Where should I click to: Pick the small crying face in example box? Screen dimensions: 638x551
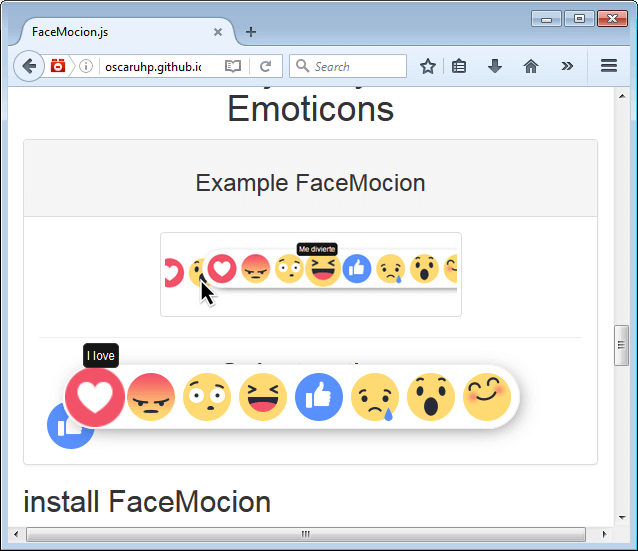click(x=391, y=269)
